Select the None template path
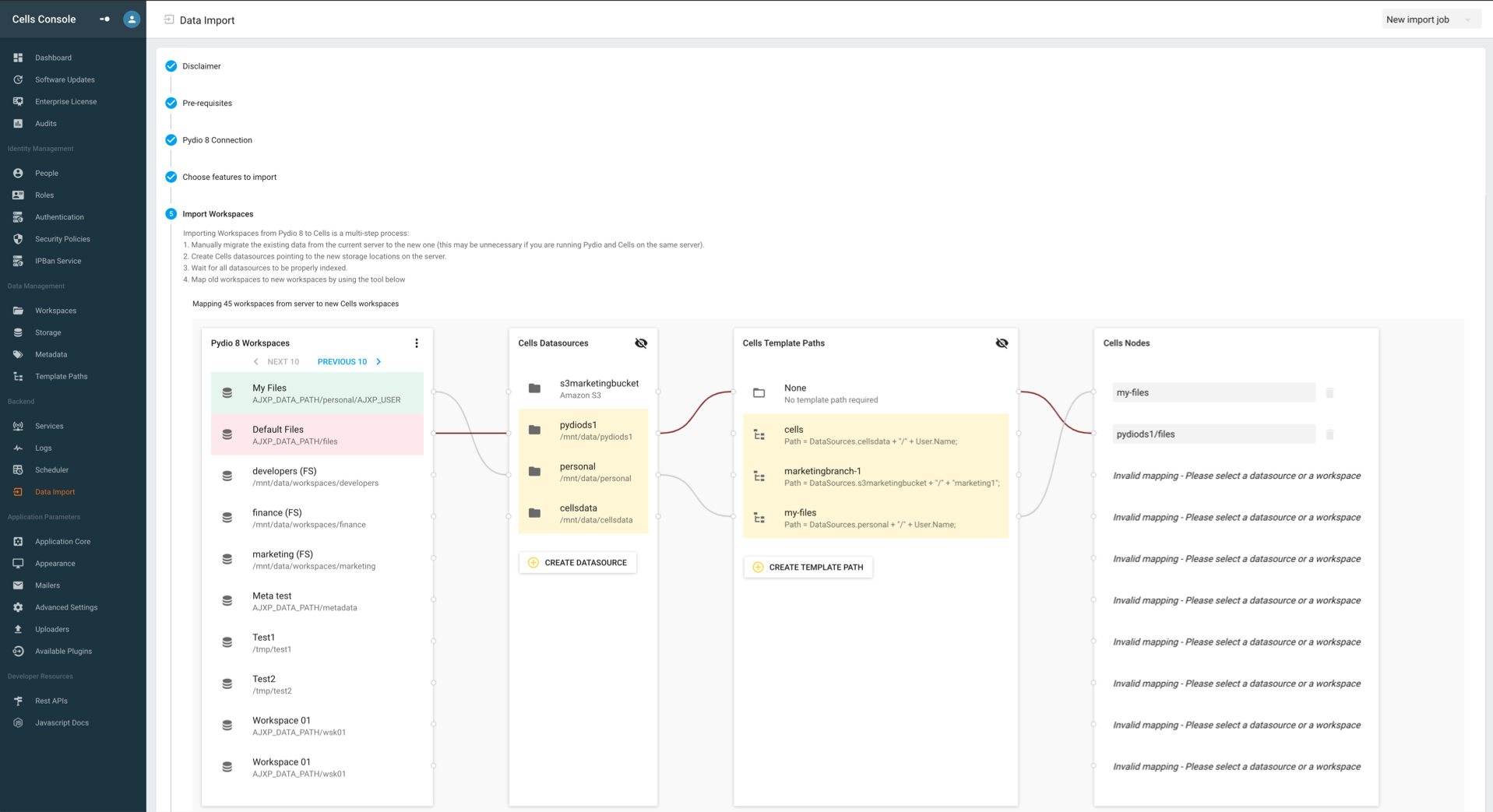Image resolution: width=1493 pixels, height=812 pixels. click(876, 393)
